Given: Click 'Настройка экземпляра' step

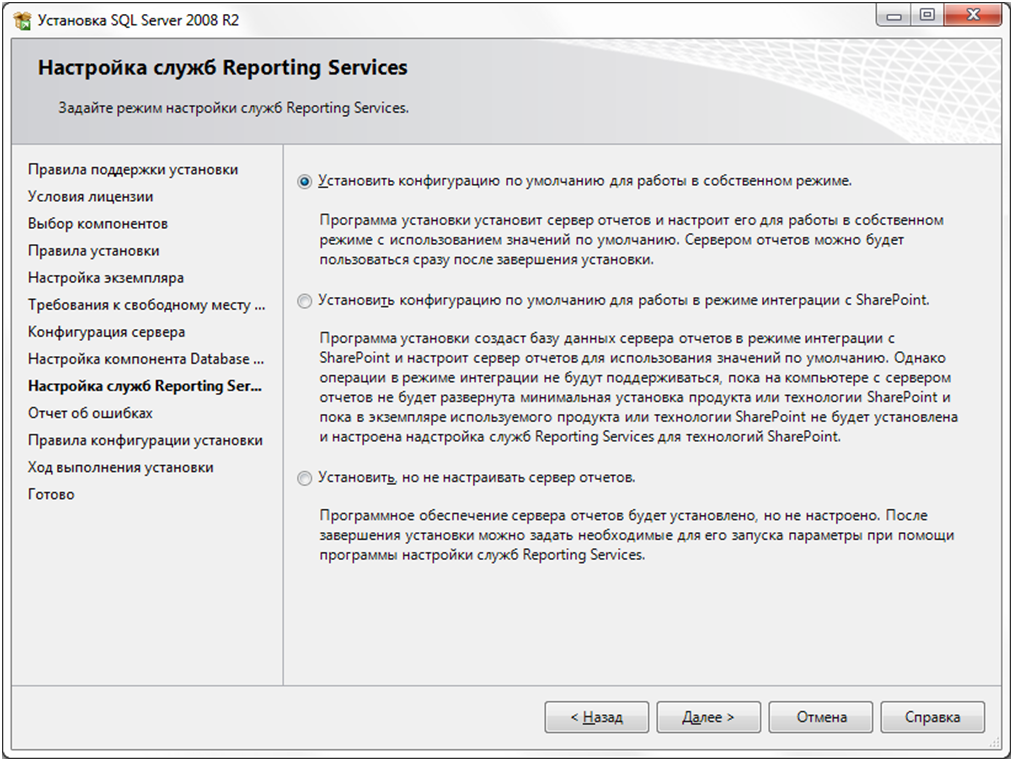Looking at the screenshot, I should (x=106, y=278).
